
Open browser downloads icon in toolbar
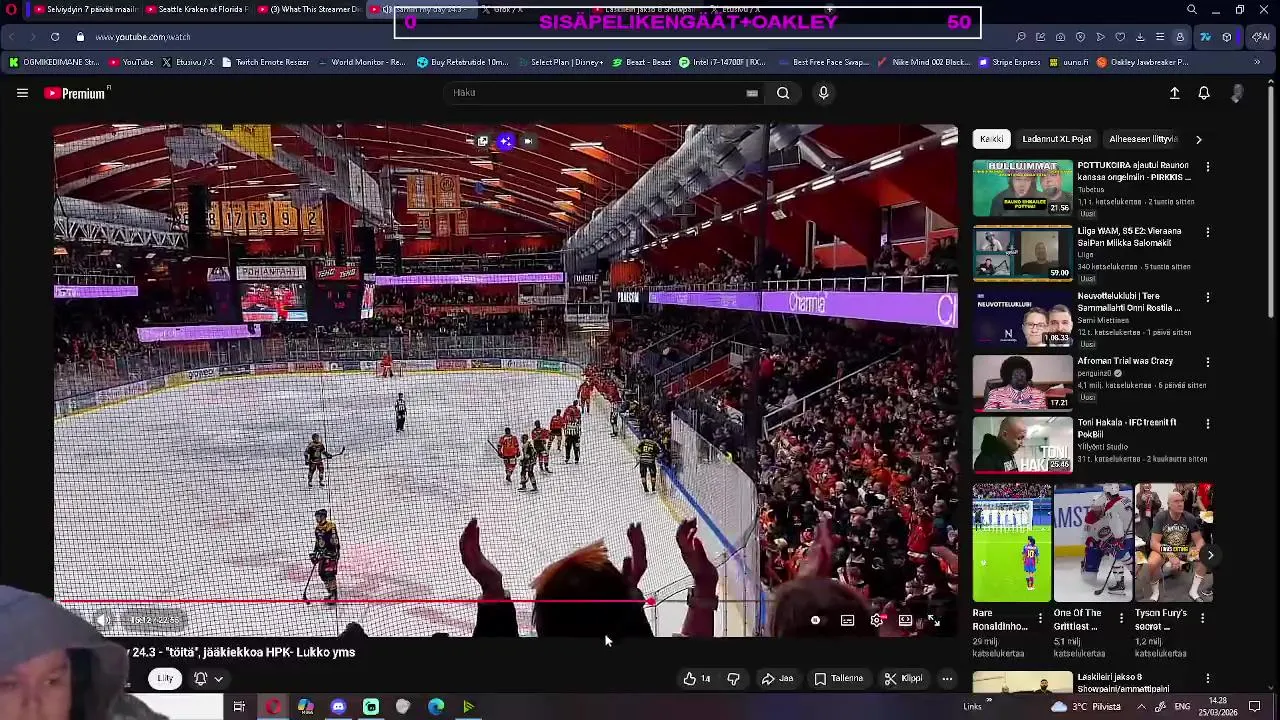click(x=1140, y=37)
